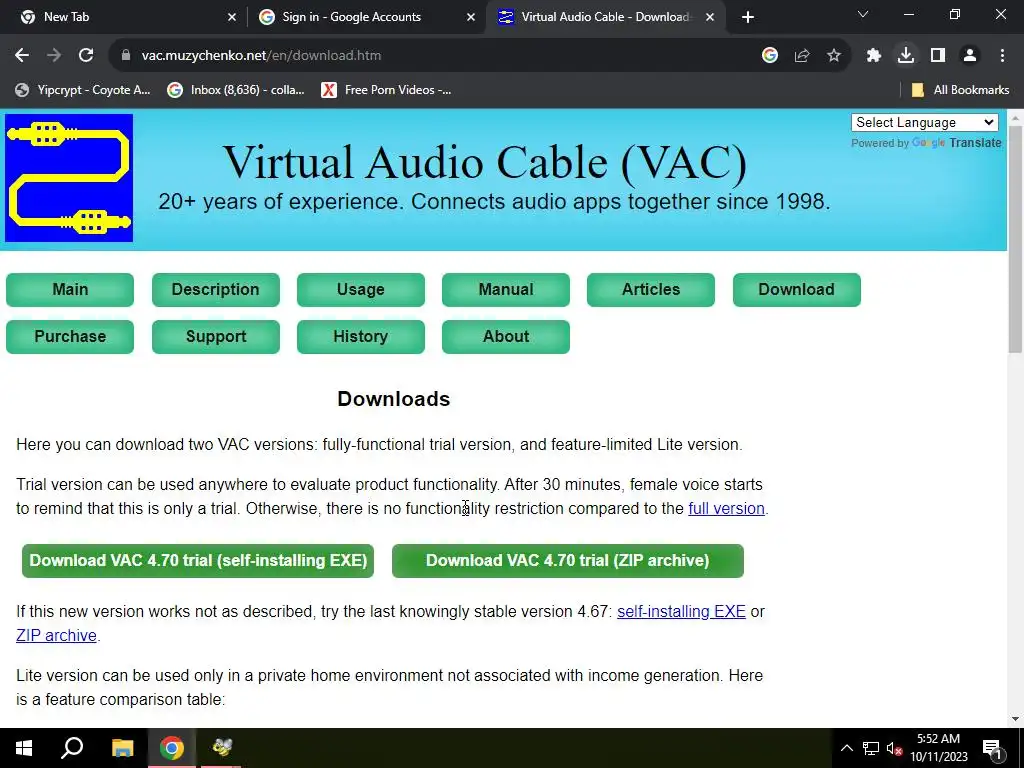The image size is (1024, 768).
Task: Click the 4.67 ZIP archive link
Action: coord(56,636)
